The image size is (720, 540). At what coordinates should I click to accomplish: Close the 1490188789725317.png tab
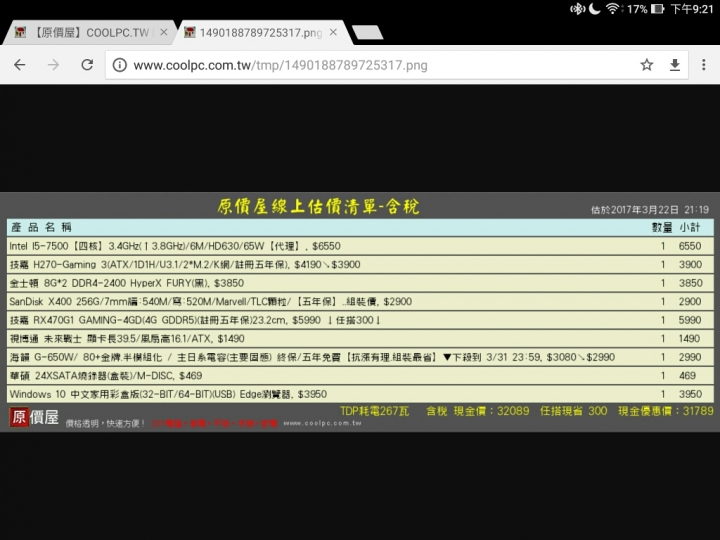[333, 32]
